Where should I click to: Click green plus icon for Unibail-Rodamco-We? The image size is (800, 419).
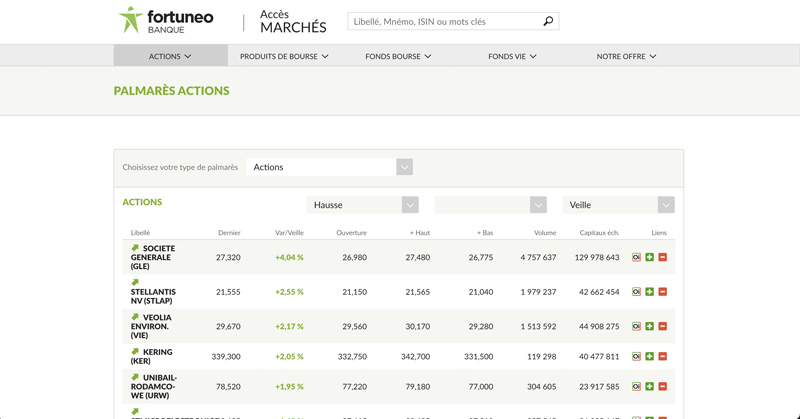pyautogui.click(x=649, y=386)
